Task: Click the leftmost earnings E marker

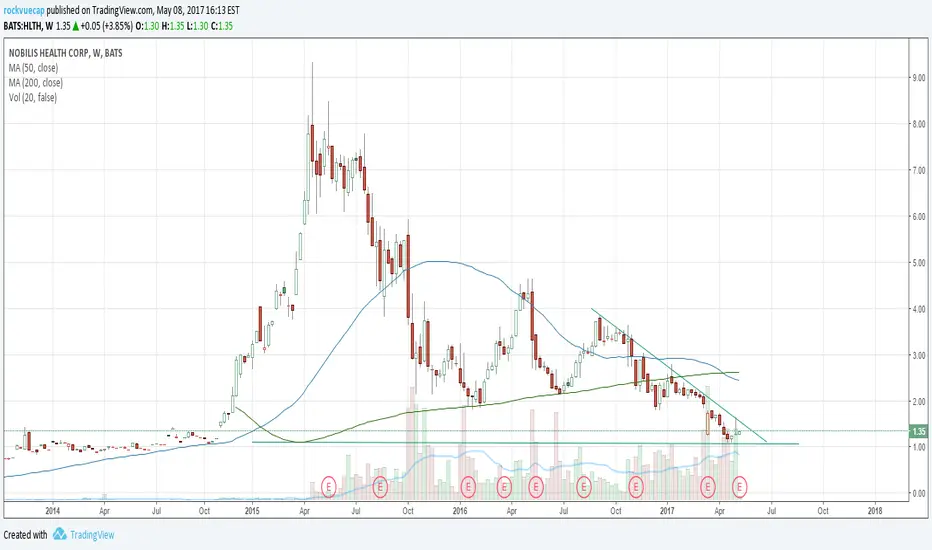Action: pos(329,487)
